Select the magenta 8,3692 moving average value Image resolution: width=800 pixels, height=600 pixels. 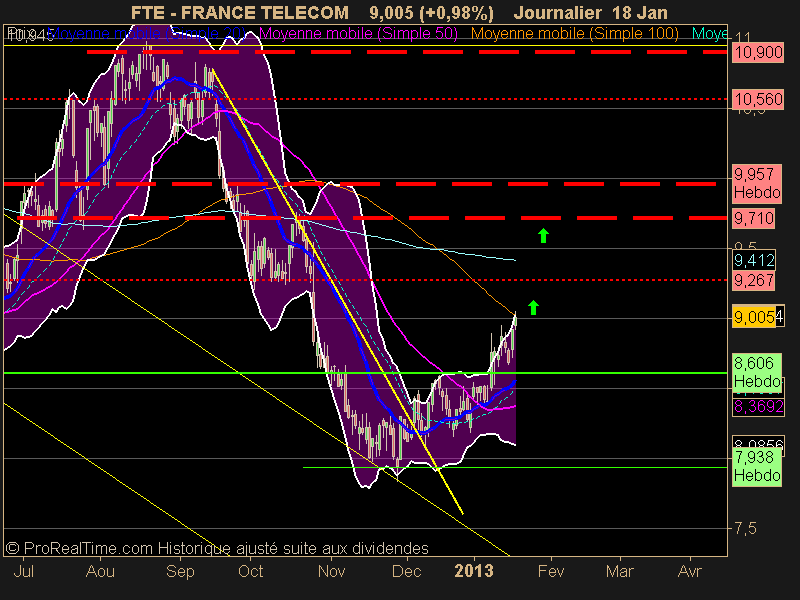[x=758, y=407]
